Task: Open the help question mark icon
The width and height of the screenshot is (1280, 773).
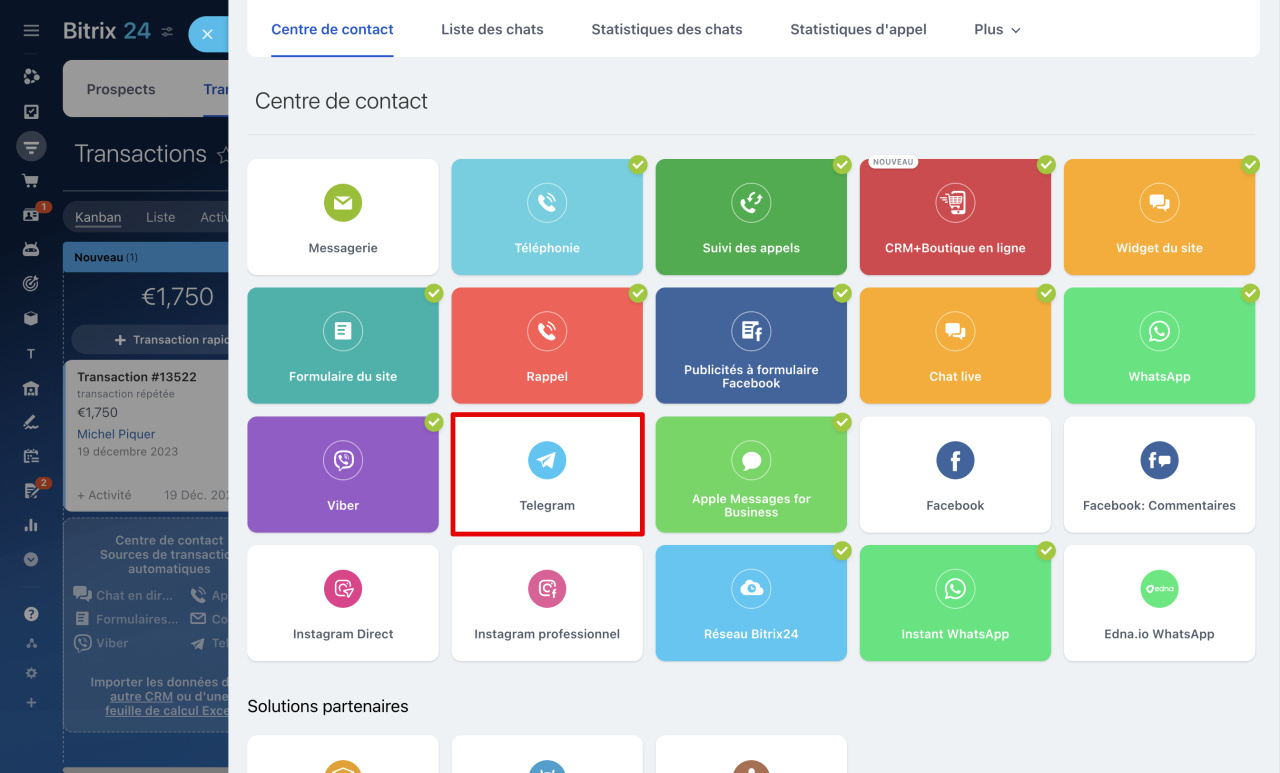Action: (x=31, y=614)
